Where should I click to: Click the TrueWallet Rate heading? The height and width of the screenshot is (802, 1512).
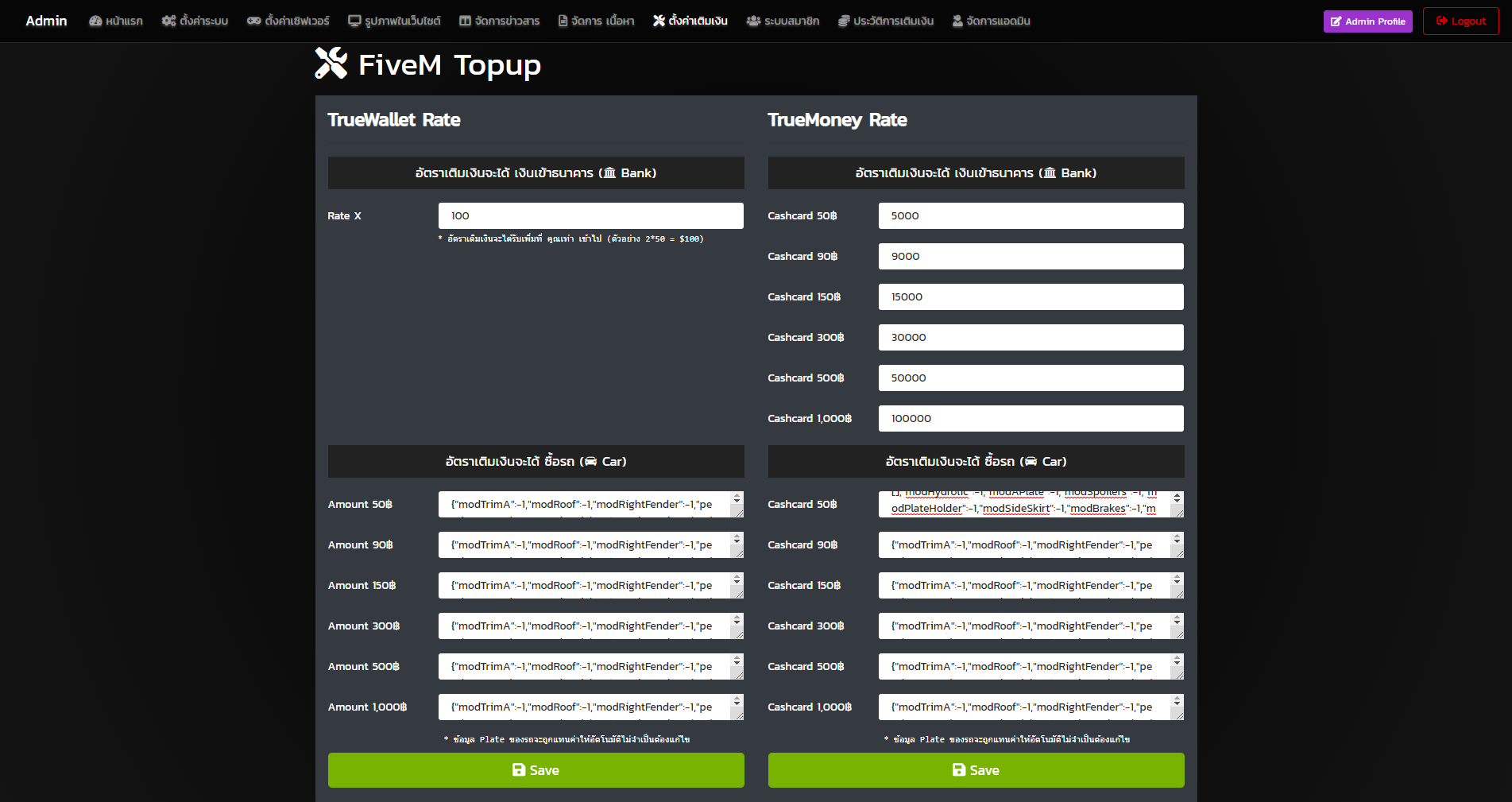click(x=394, y=120)
